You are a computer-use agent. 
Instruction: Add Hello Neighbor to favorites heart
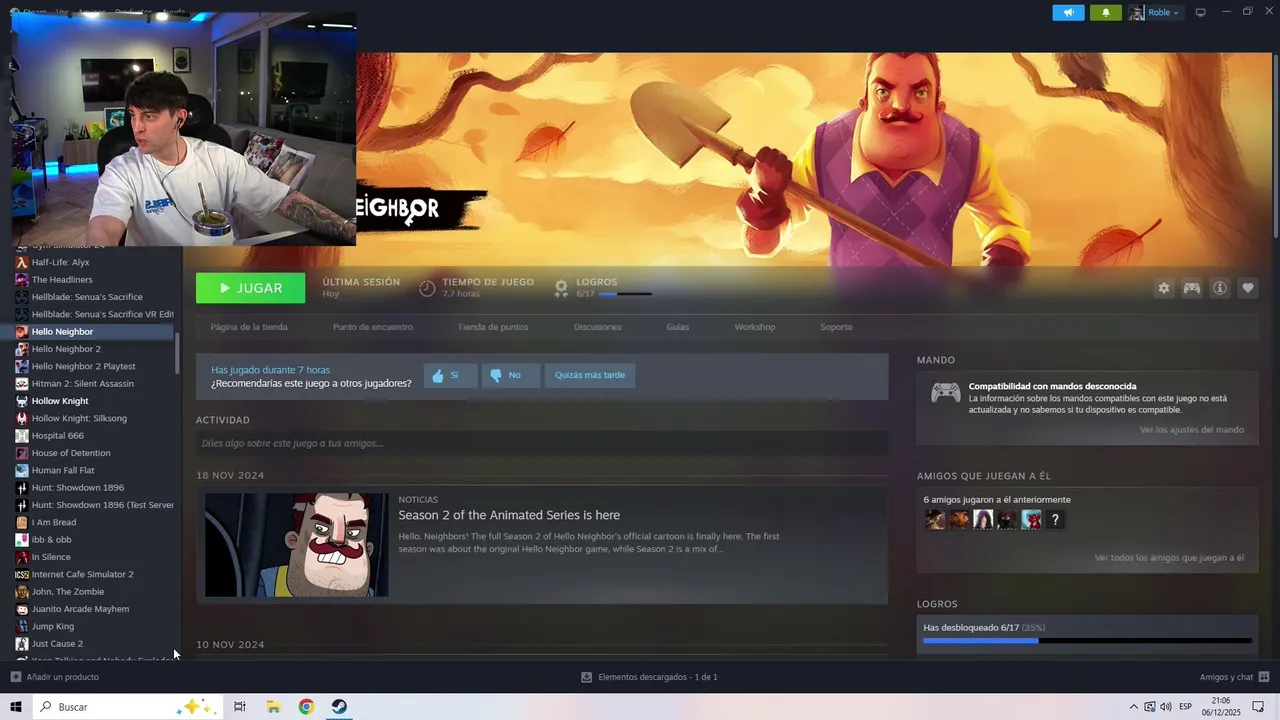[x=1248, y=288]
